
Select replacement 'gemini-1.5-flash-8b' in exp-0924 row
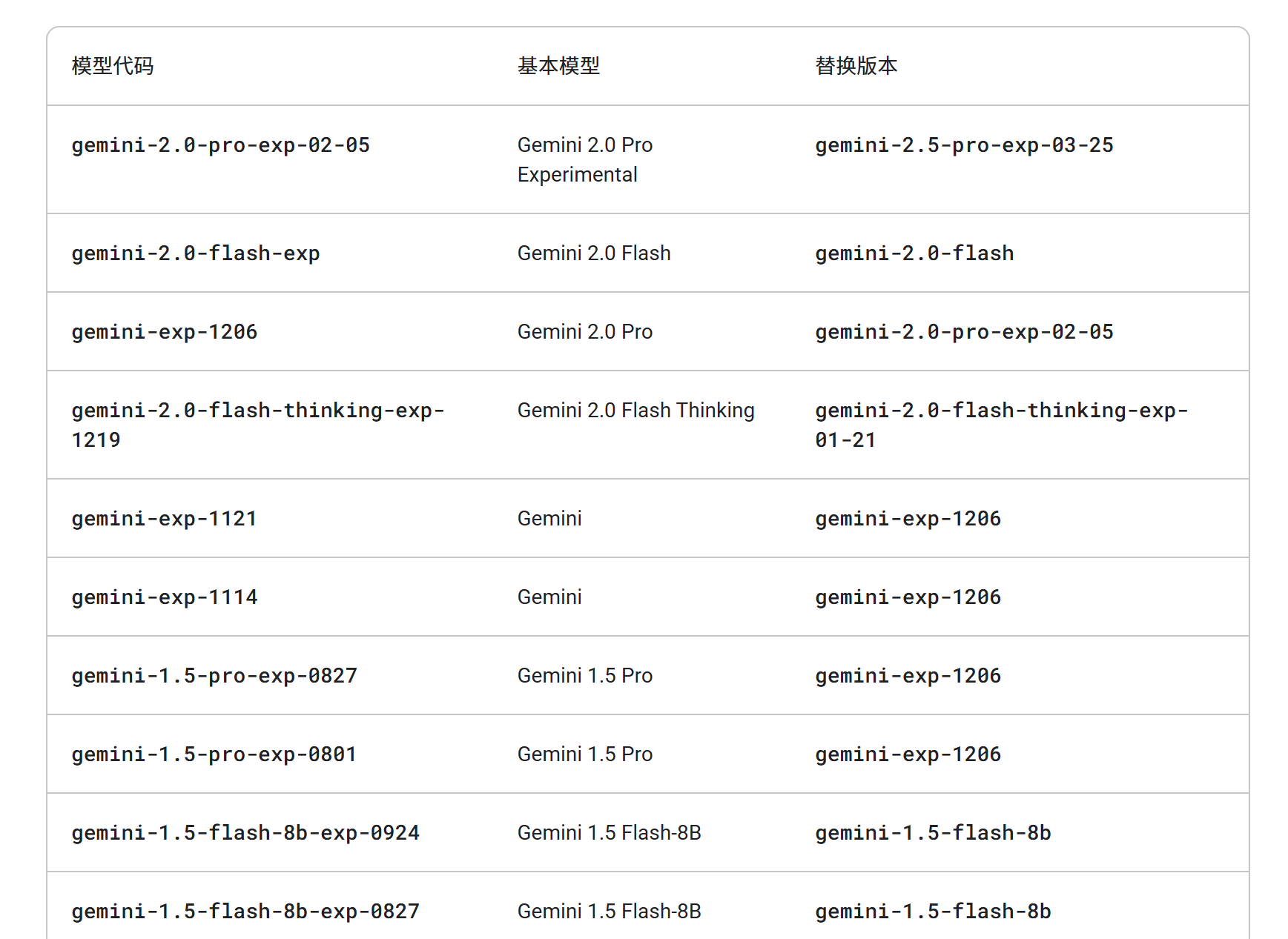[x=934, y=833]
